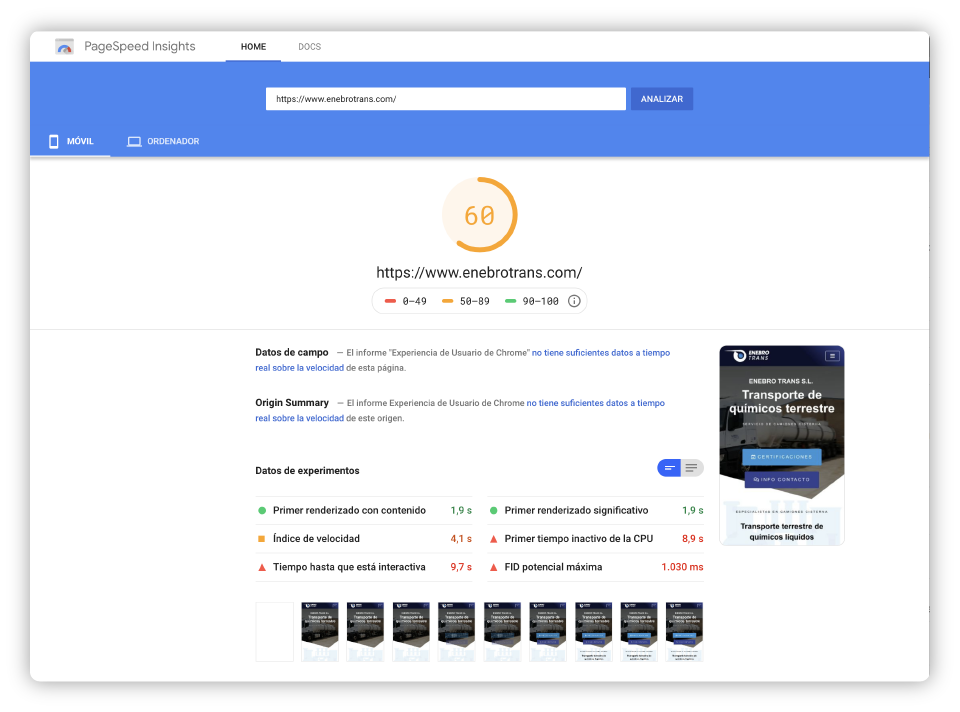Click the orange square beside Índice de velocidad
The width and height of the screenshot is (960, 712).
261,539
